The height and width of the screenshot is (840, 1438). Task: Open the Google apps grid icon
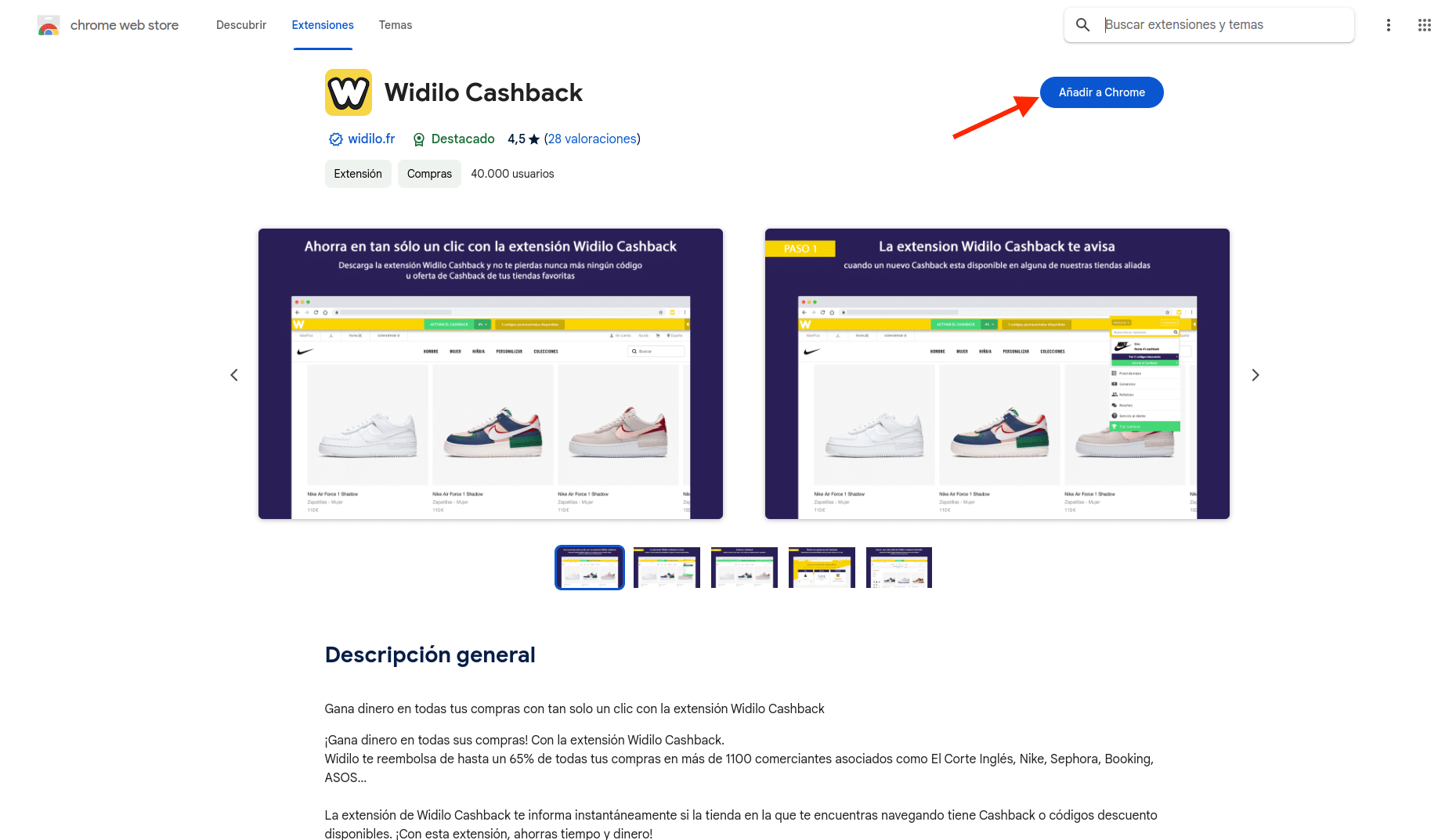(x=1424, y=25)
